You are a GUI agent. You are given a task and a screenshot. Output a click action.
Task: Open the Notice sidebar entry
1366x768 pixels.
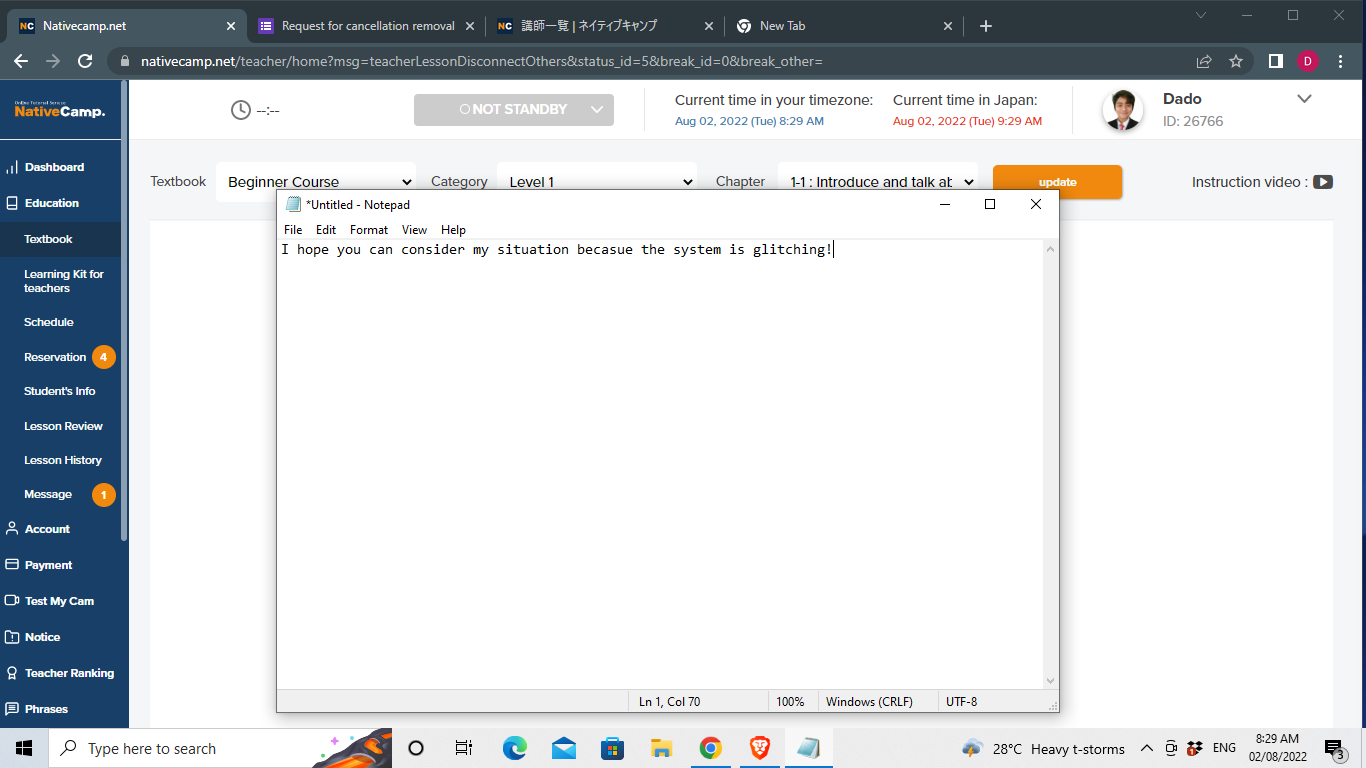tap(42, 637)
